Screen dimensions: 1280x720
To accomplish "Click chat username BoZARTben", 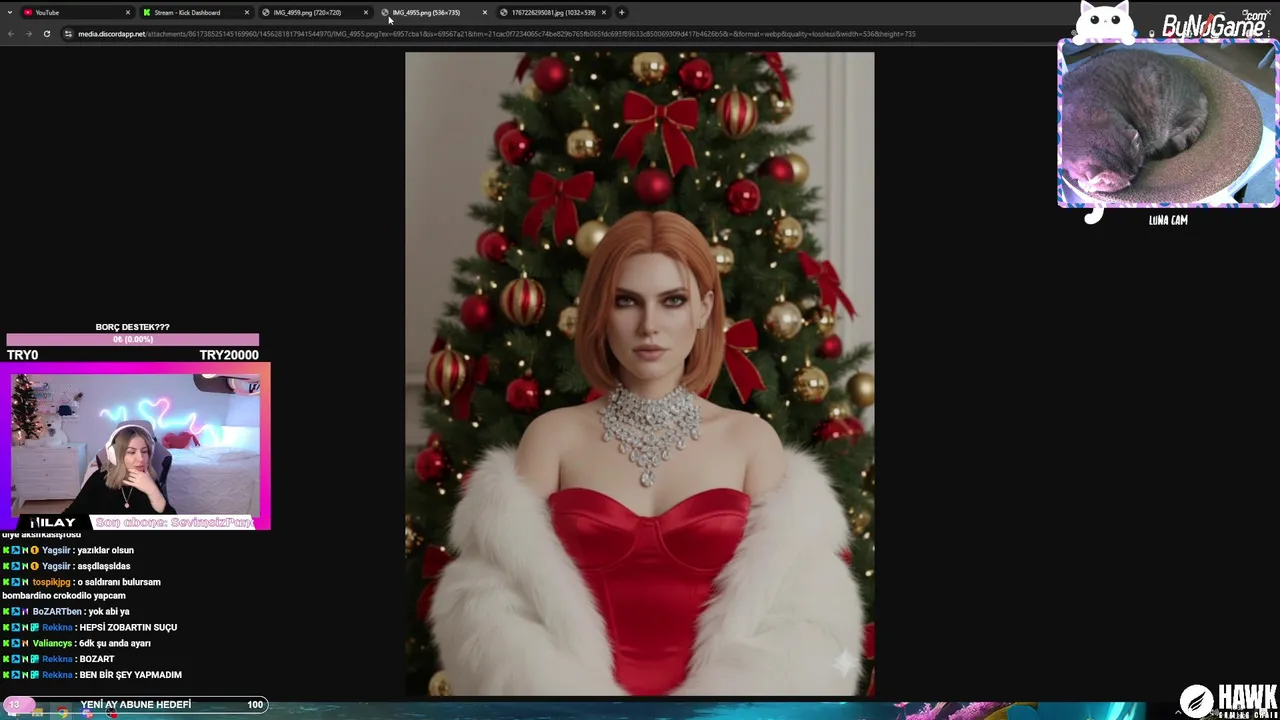I will 56,611.
